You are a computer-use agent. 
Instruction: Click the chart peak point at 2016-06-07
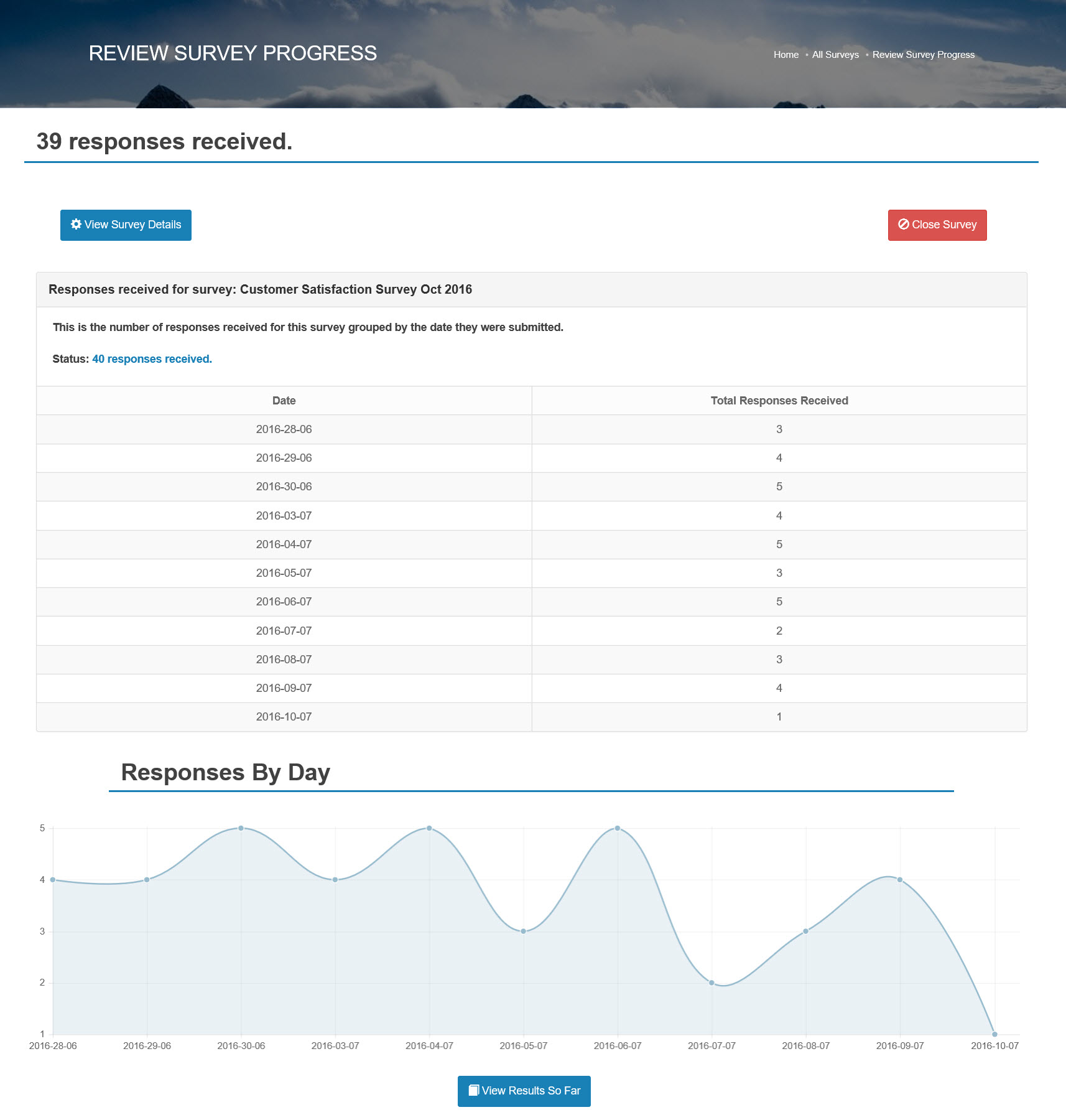click(x=618, y=828)
